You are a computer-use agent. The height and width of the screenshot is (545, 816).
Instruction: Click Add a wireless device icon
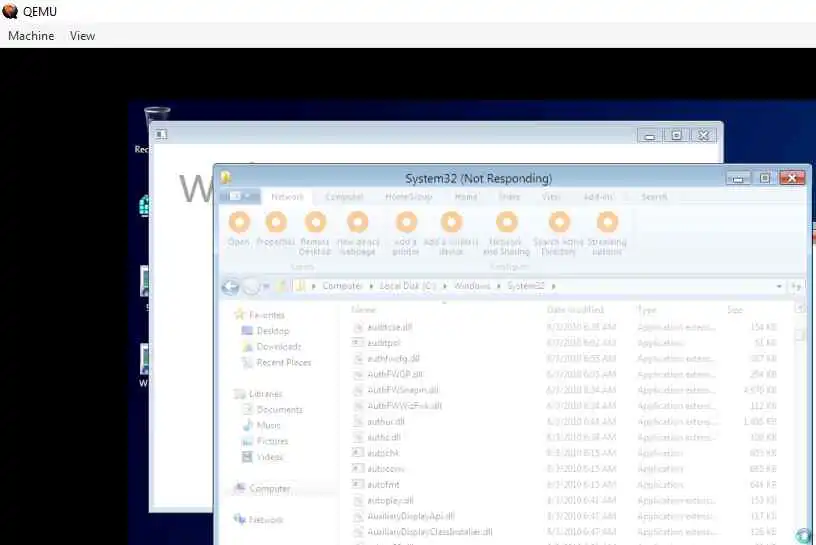(451, 222)
